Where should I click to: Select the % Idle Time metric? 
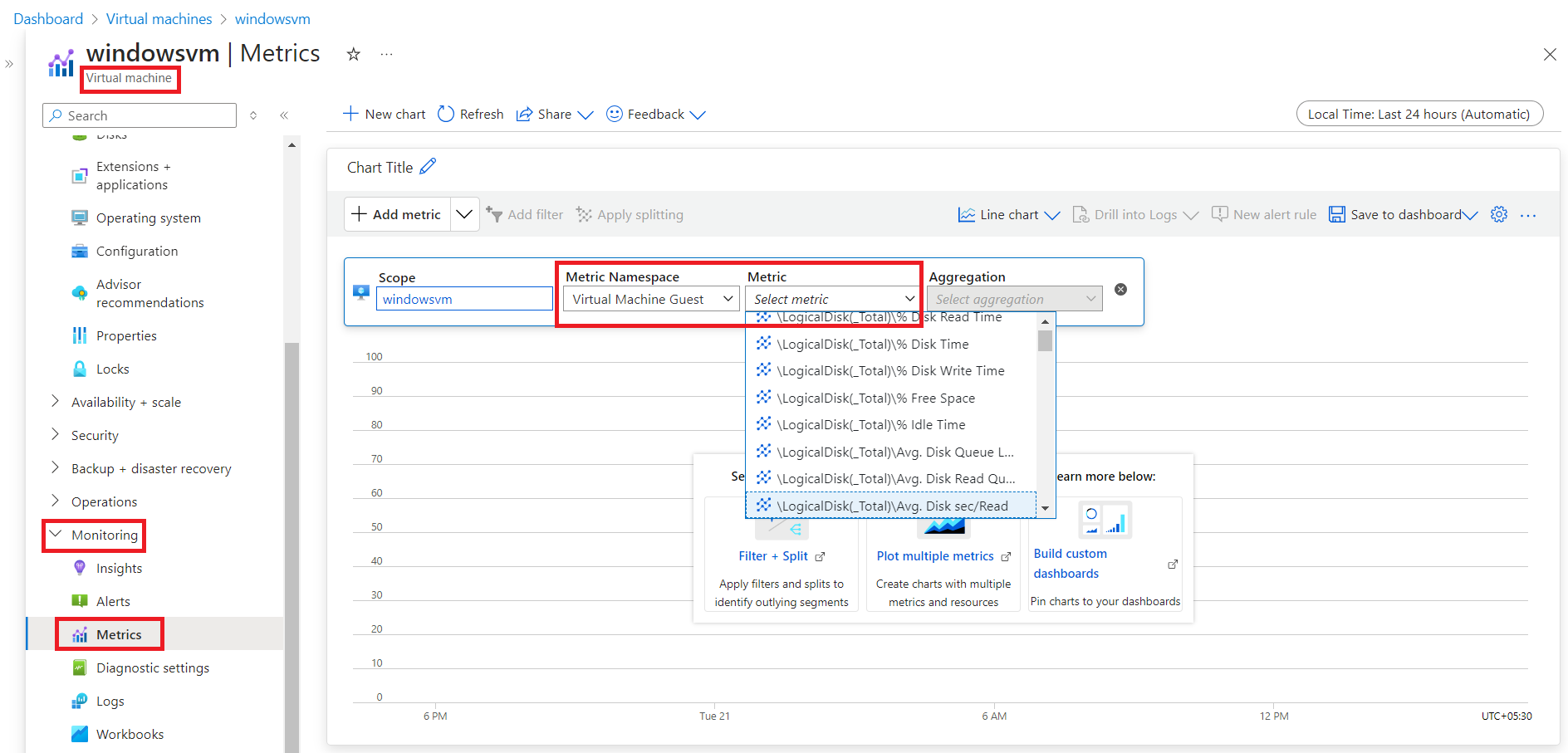892,424
